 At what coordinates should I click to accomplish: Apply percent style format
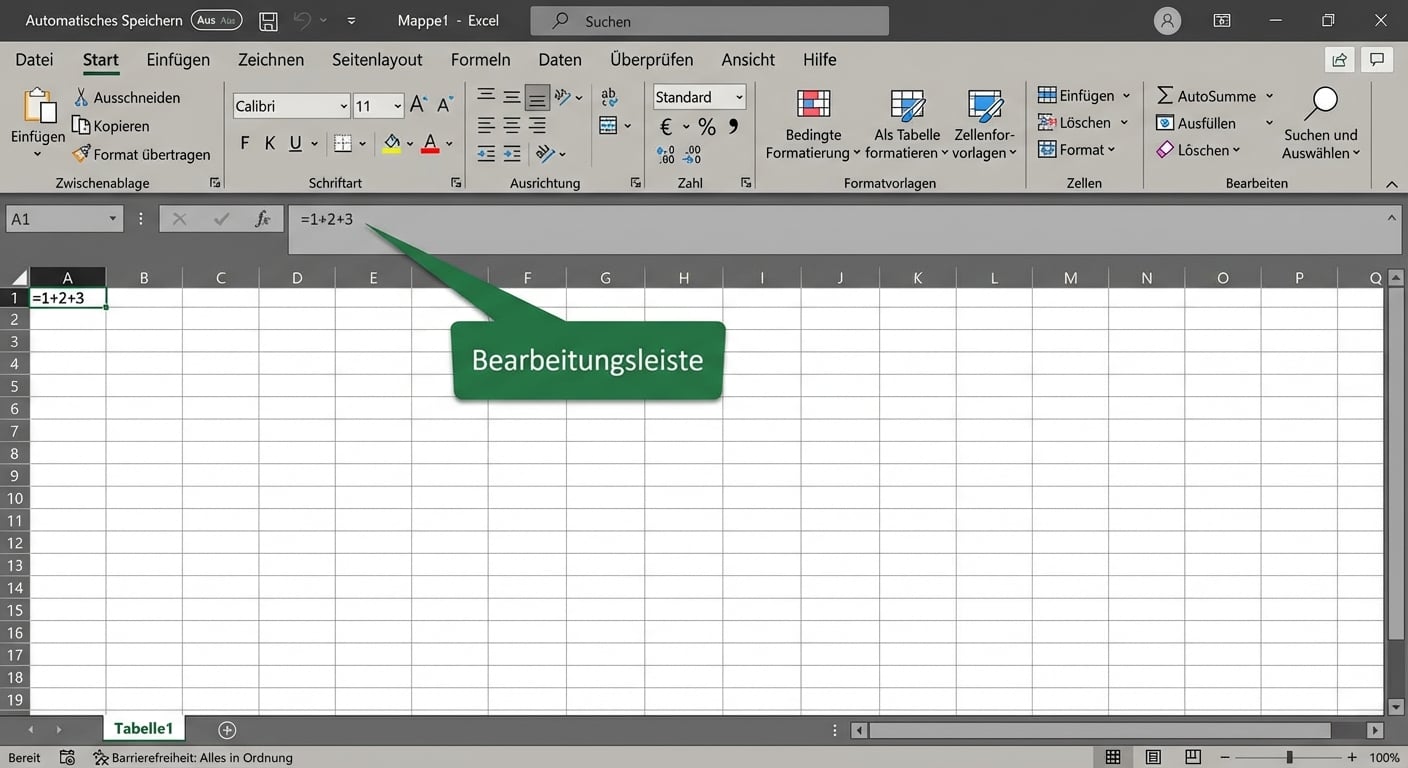pos(707,126)
